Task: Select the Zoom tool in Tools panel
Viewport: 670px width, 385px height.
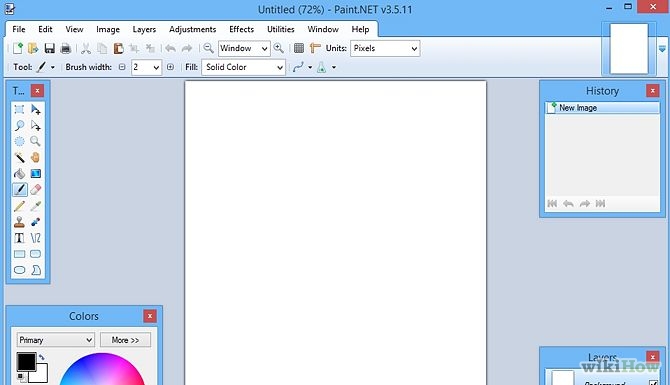Action: pos(35,141)
